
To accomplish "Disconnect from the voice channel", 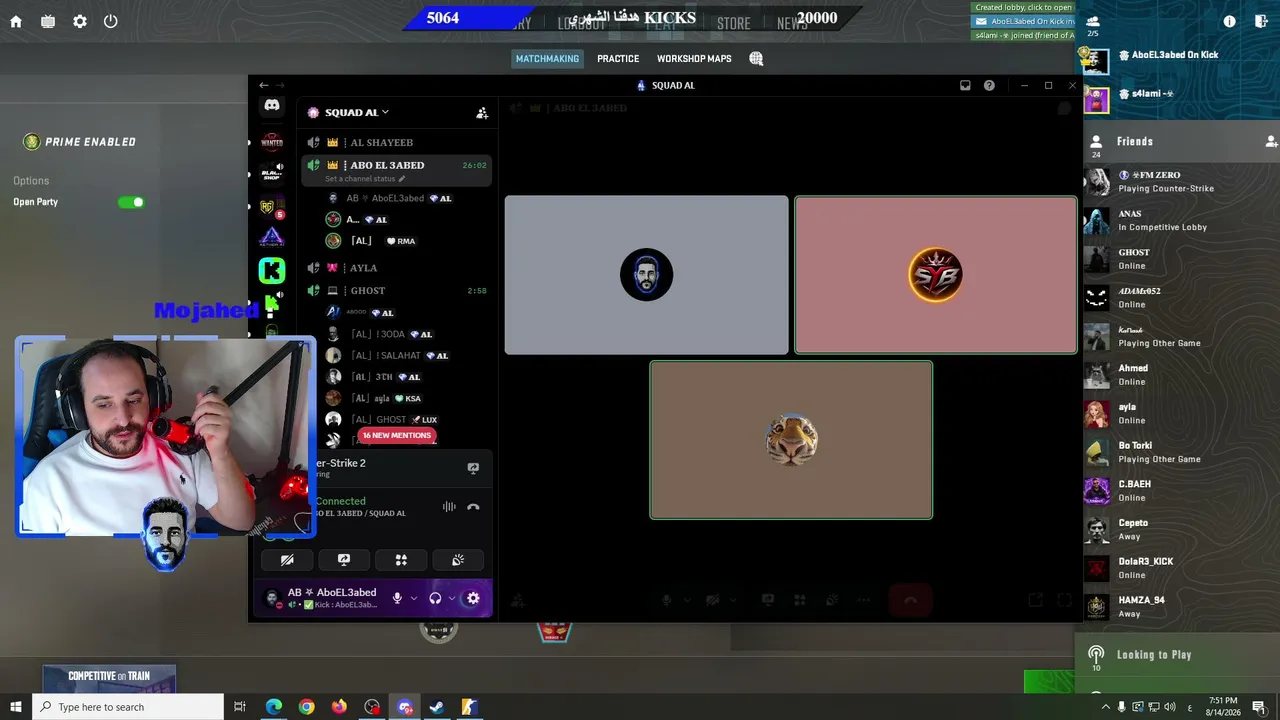I will [x=473, y=507].
